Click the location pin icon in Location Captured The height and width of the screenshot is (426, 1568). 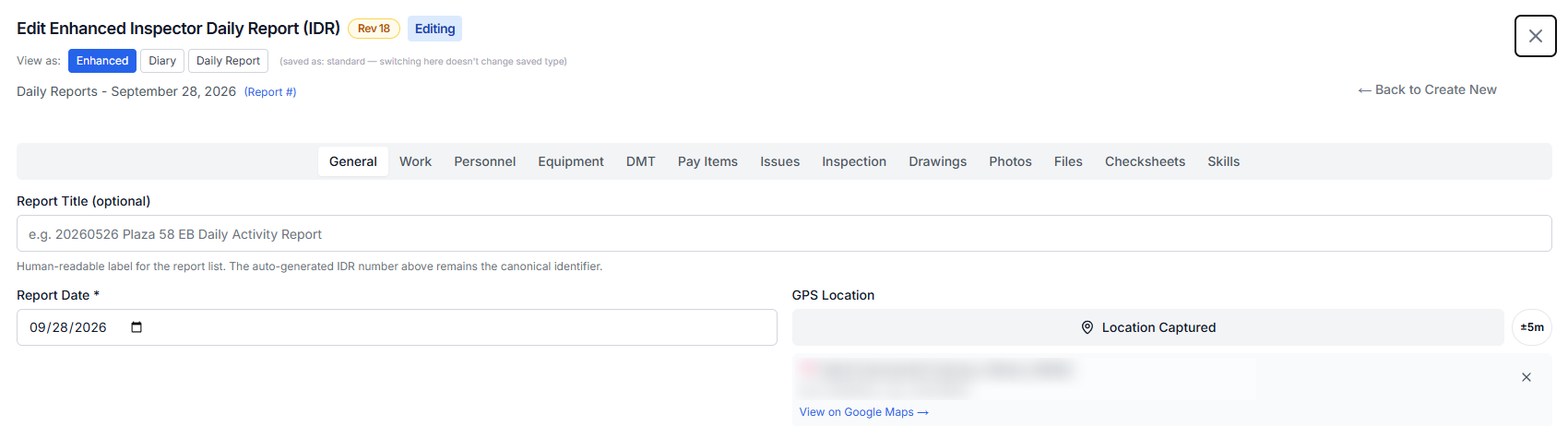1087,327
